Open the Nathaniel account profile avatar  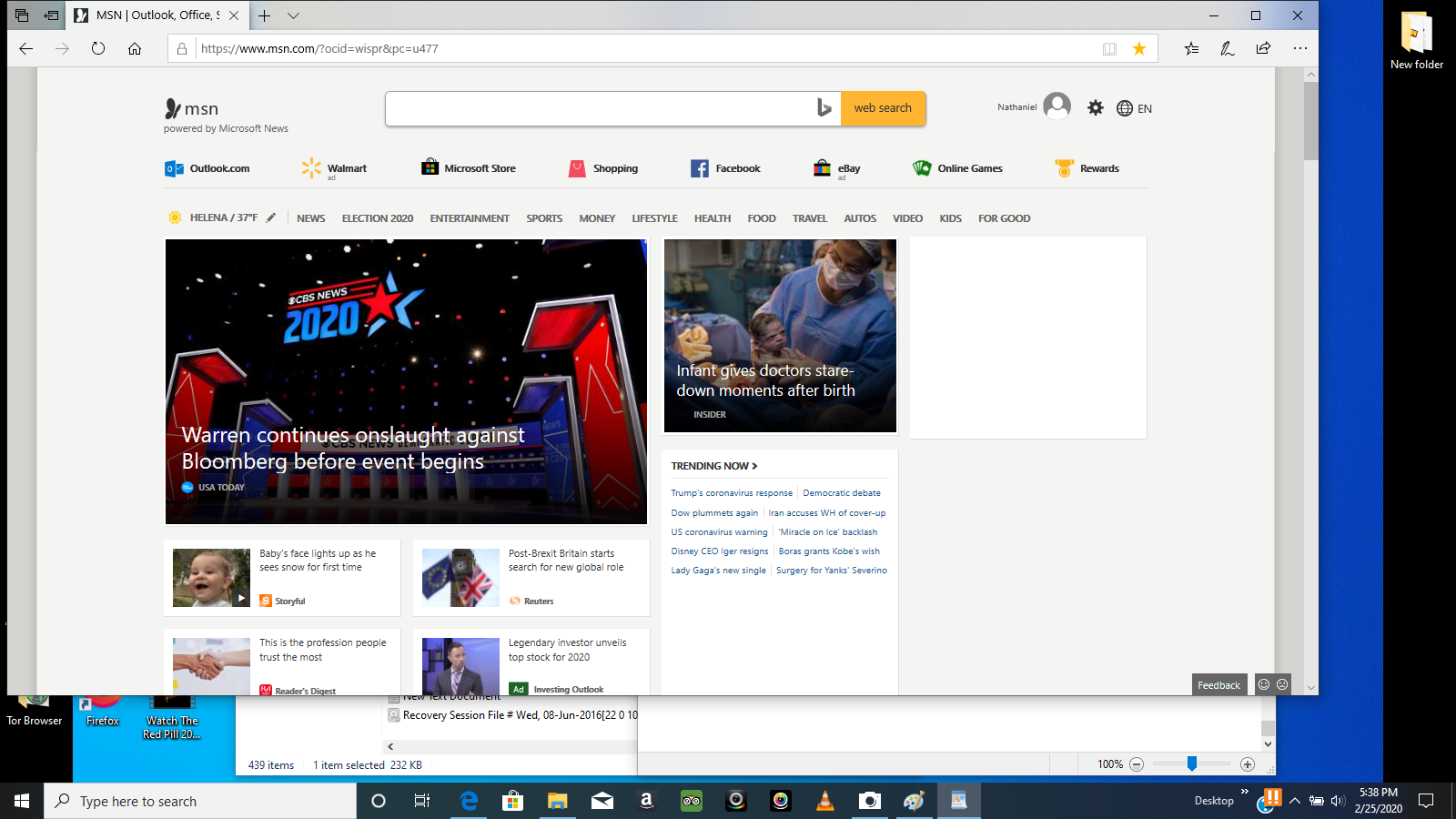click(x=1057, y=107)
